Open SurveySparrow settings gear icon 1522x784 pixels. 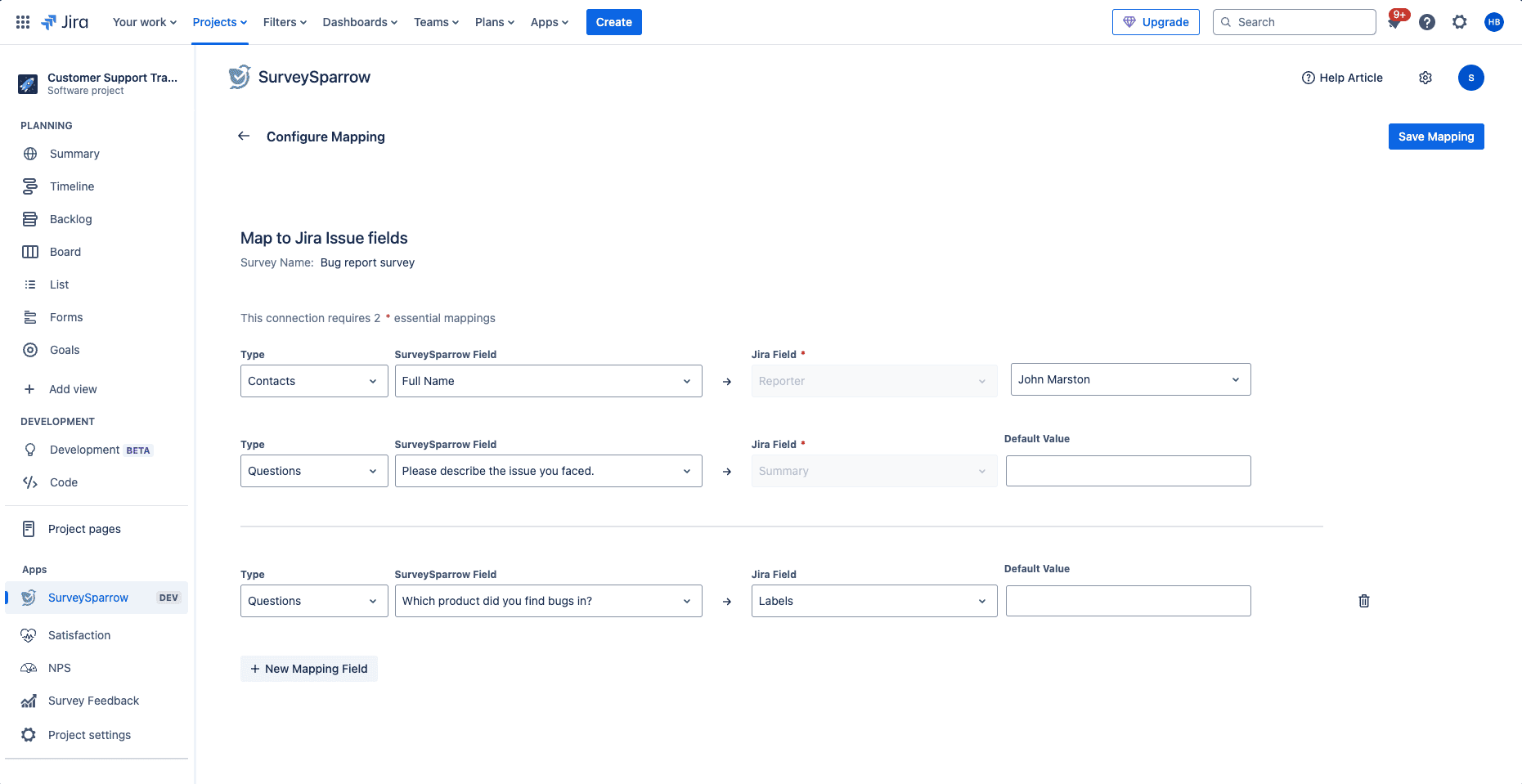1425,78
